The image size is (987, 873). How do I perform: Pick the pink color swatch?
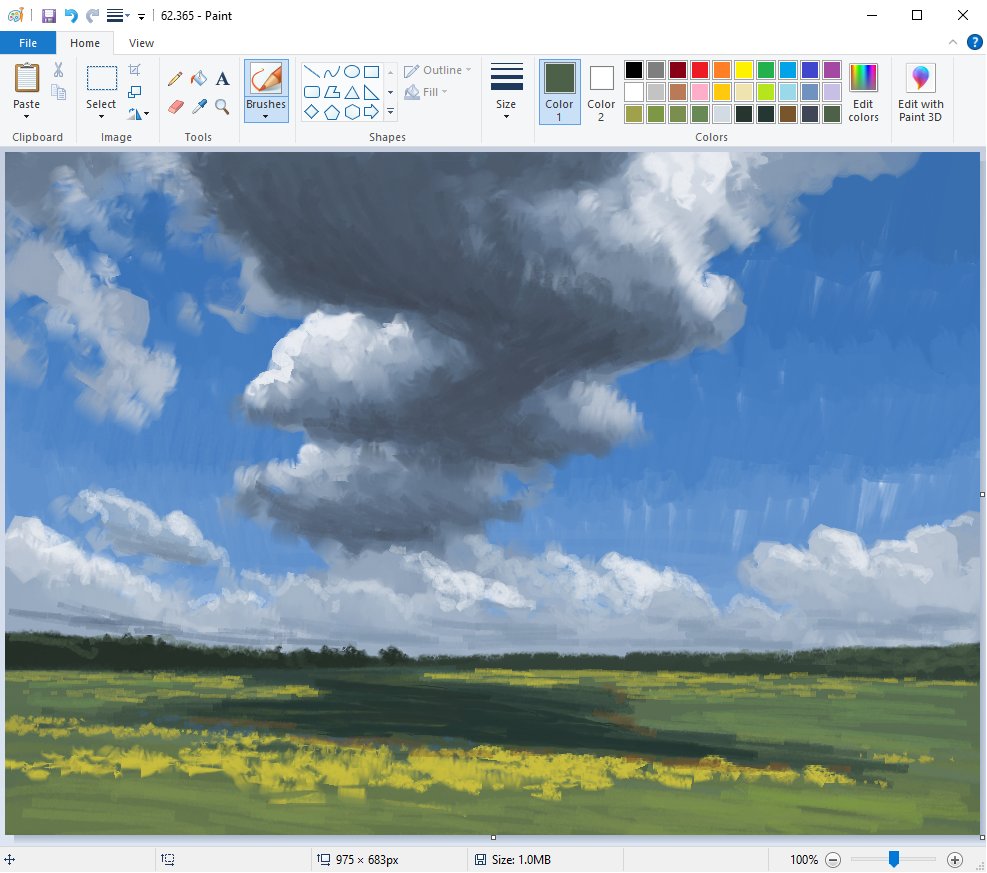tap(700, 92)
